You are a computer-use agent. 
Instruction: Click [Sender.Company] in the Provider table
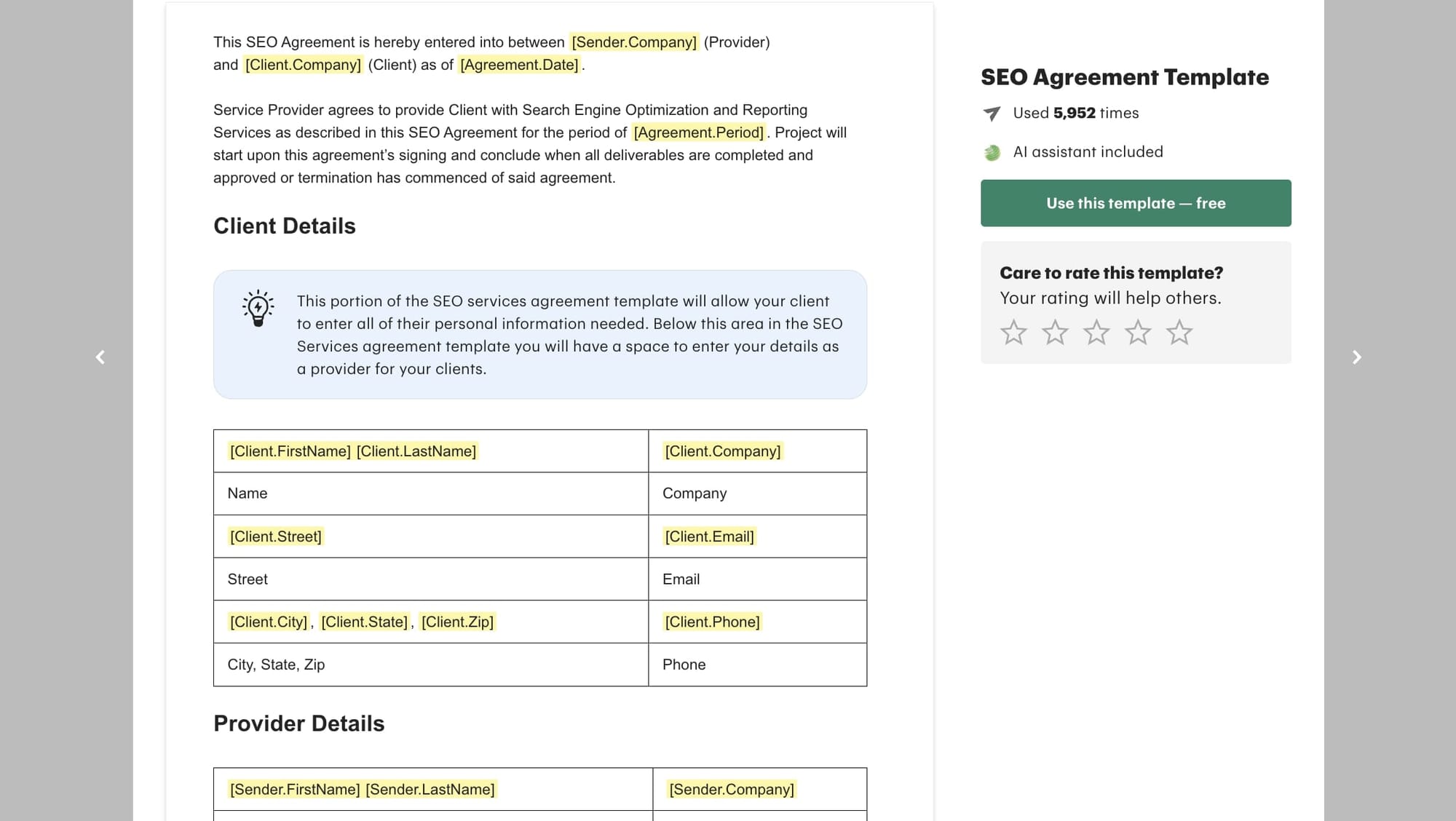731,789
